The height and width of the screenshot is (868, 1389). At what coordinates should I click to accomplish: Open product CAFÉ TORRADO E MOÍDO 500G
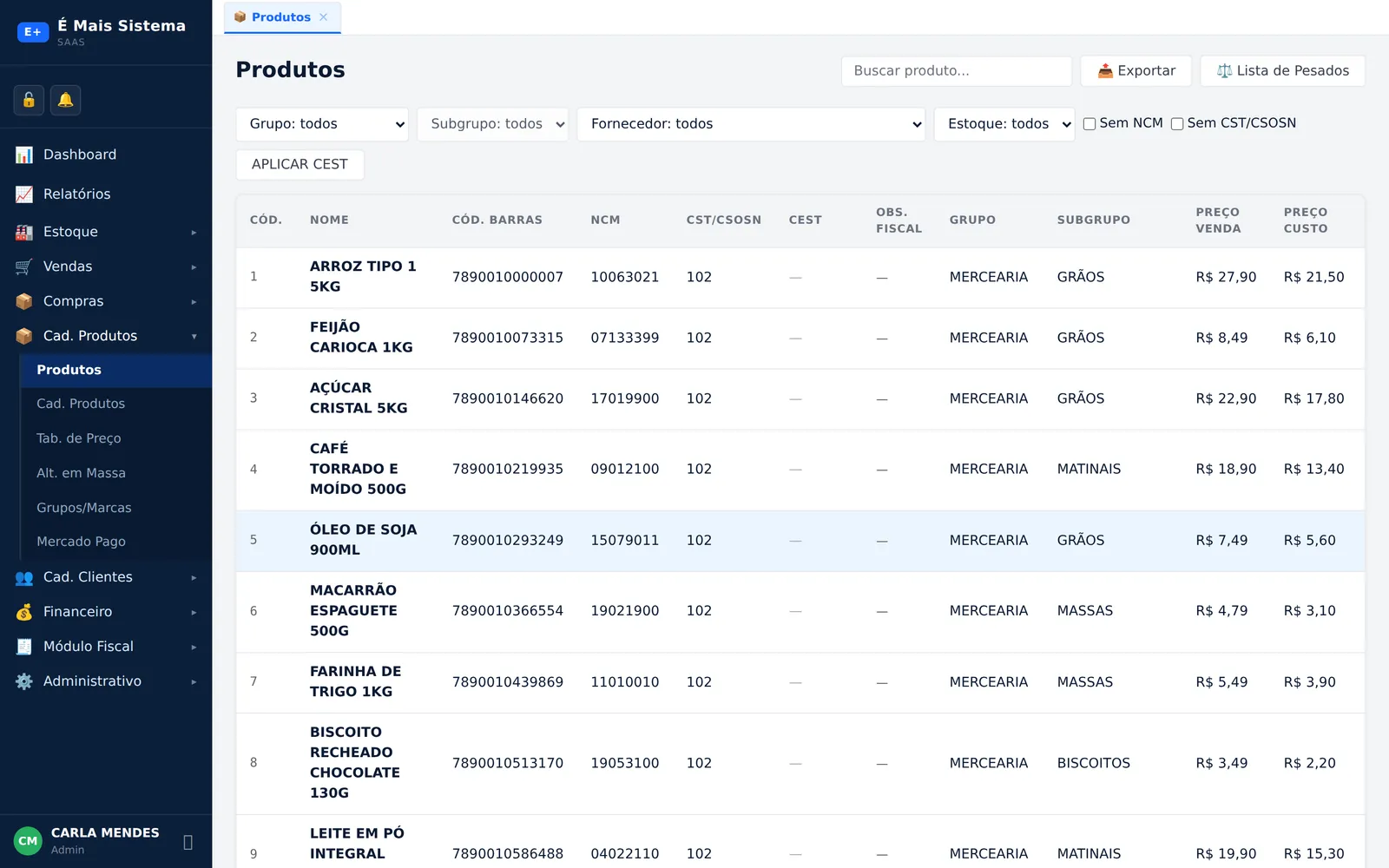pos(358,469)
